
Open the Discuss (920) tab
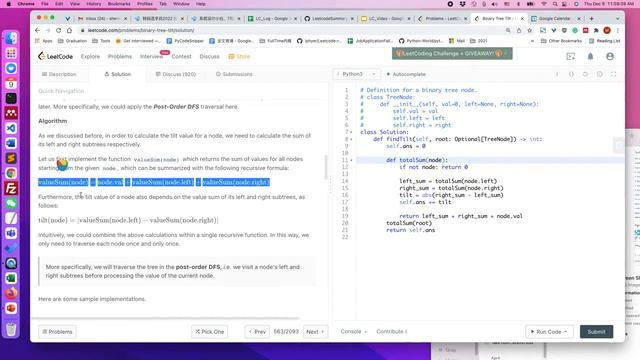click(x=176, y=74)
